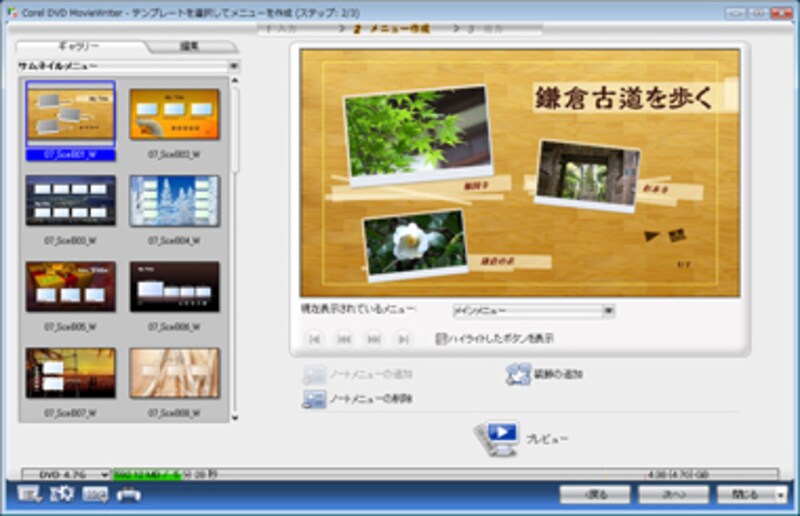Enable the show highlighted buttons checkbox
The width and height of the screenshot is (800, 516).
click(x=441, y=339)
